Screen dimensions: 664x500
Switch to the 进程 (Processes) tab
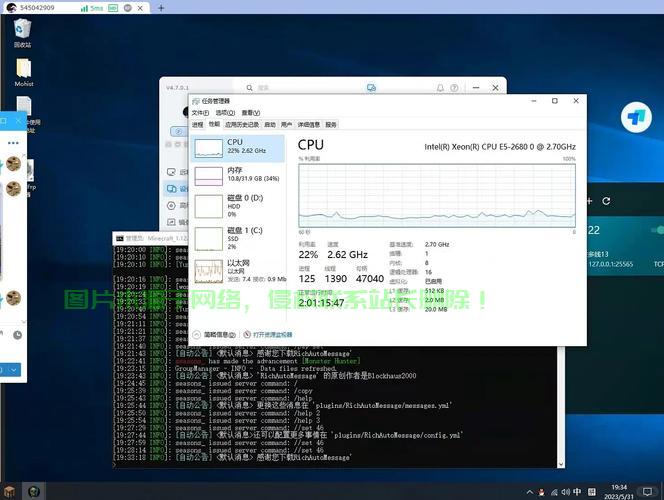coord(198,125)
